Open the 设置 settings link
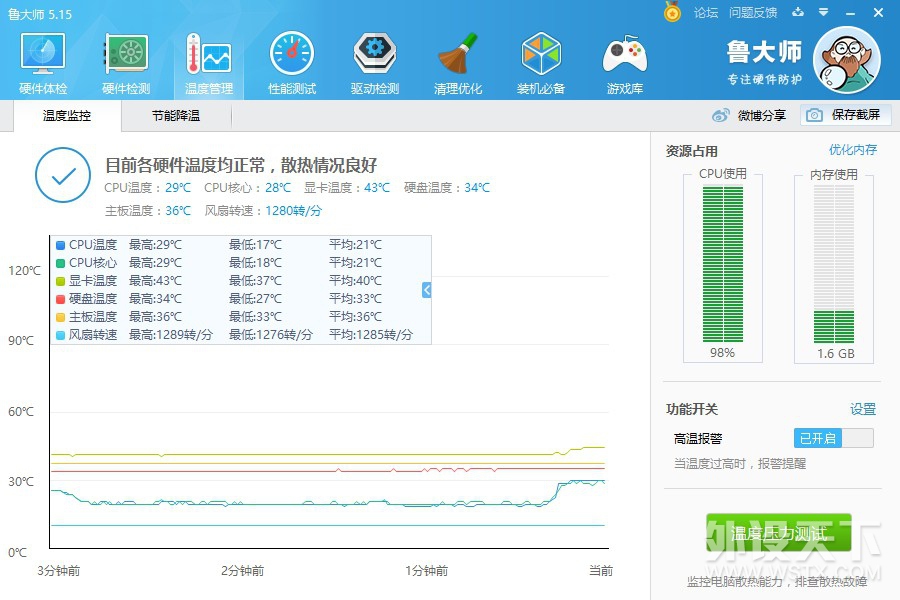900x600 pixels. (x=863, y=409)
